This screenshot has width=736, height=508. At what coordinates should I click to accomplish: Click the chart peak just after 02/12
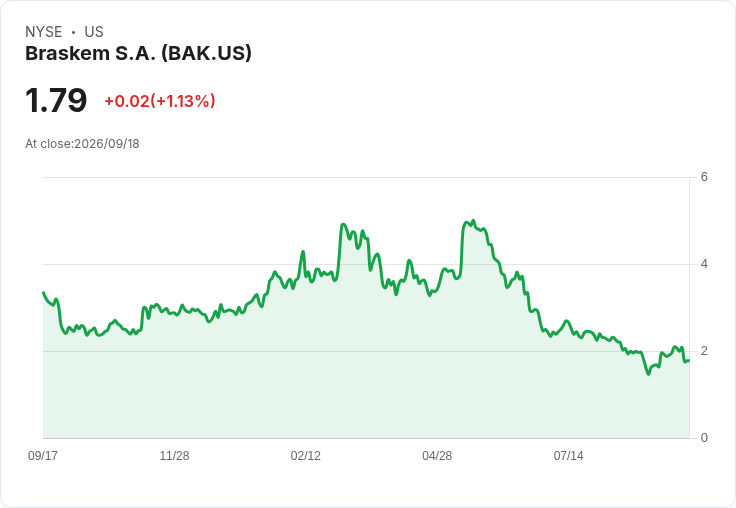[343, 224]
